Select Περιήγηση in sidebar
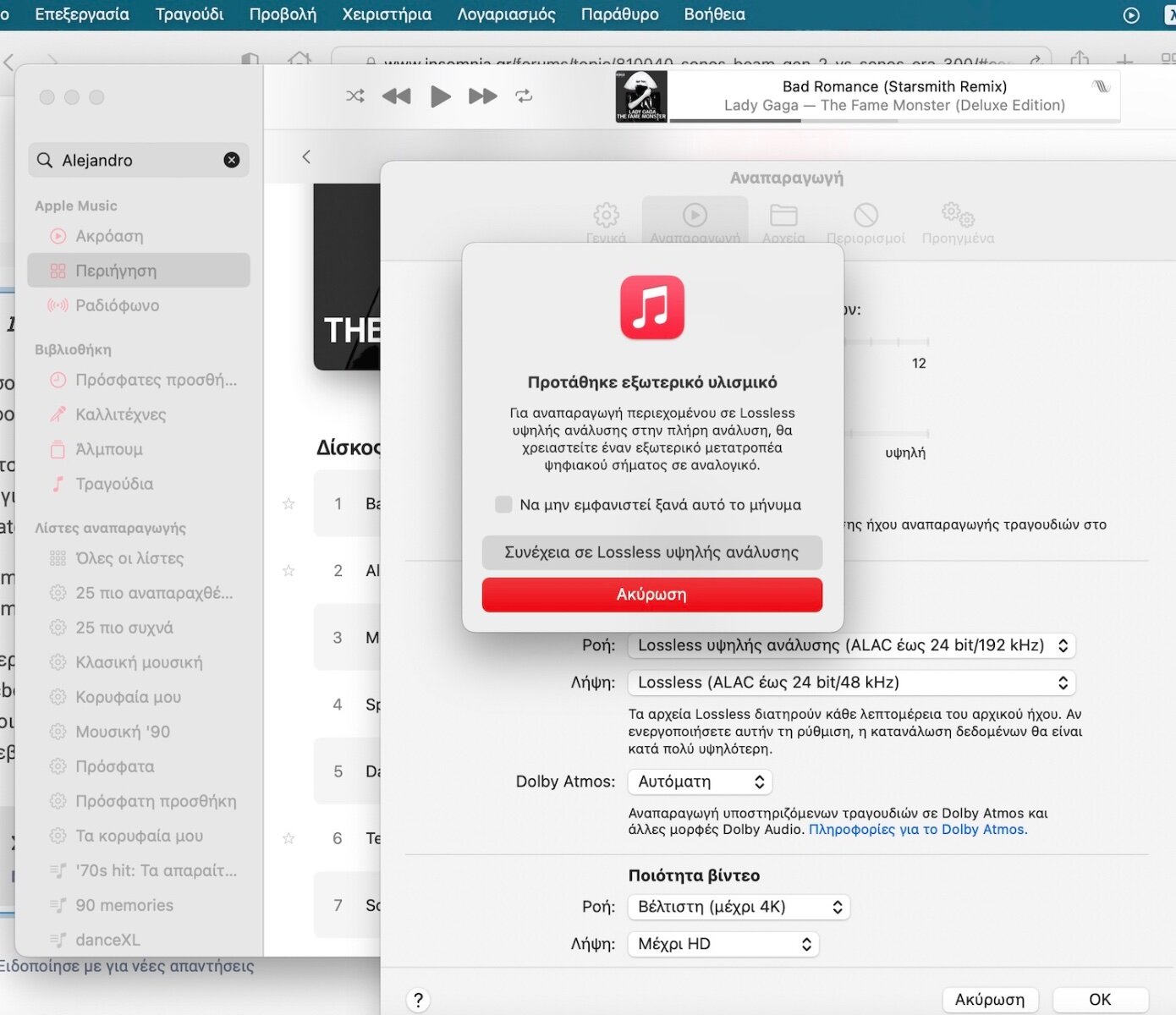Image resolution: width=1176 pixels, height=1015 pixels. click(x=139, y=271)
